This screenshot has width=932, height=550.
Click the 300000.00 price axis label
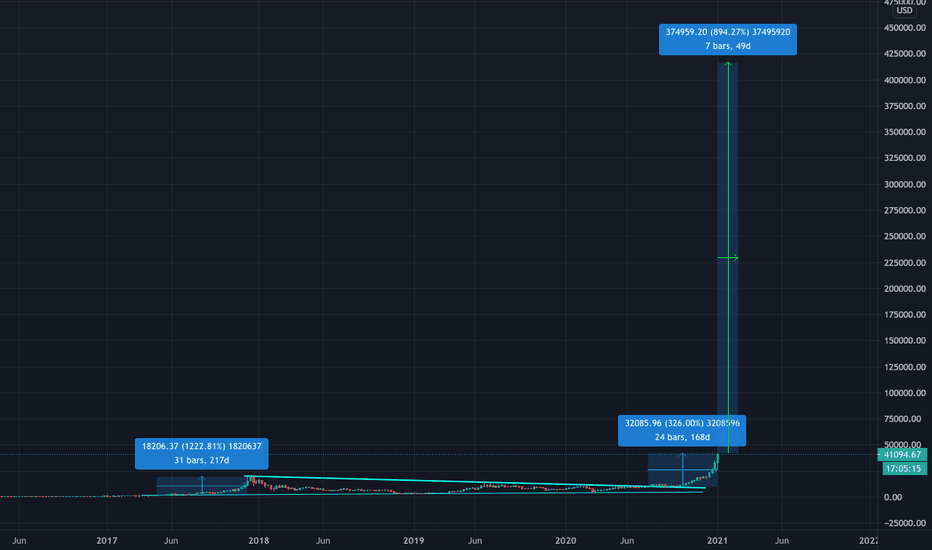[905, 184]
